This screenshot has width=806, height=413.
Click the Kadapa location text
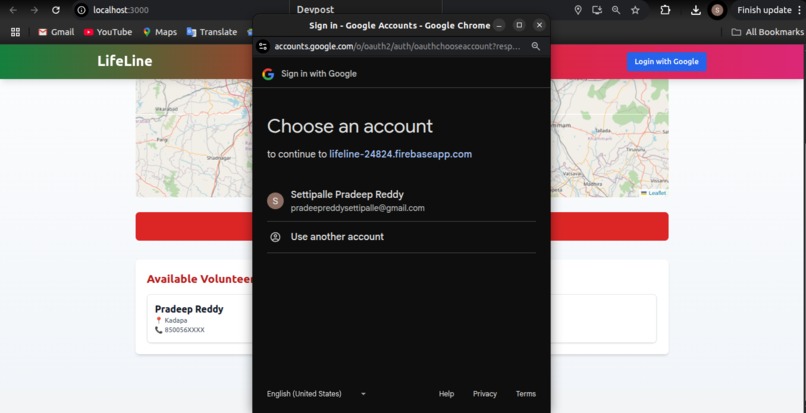(176, 320)
